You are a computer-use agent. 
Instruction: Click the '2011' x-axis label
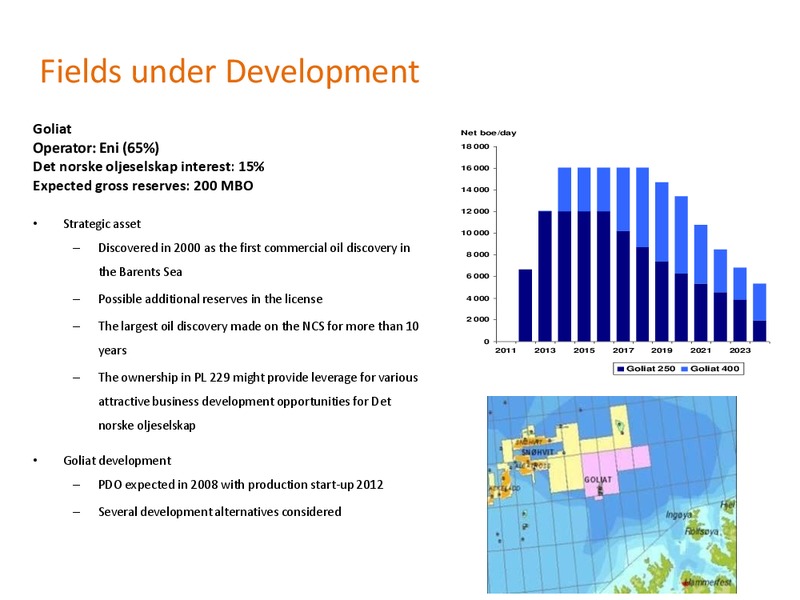tap(506, 351)
